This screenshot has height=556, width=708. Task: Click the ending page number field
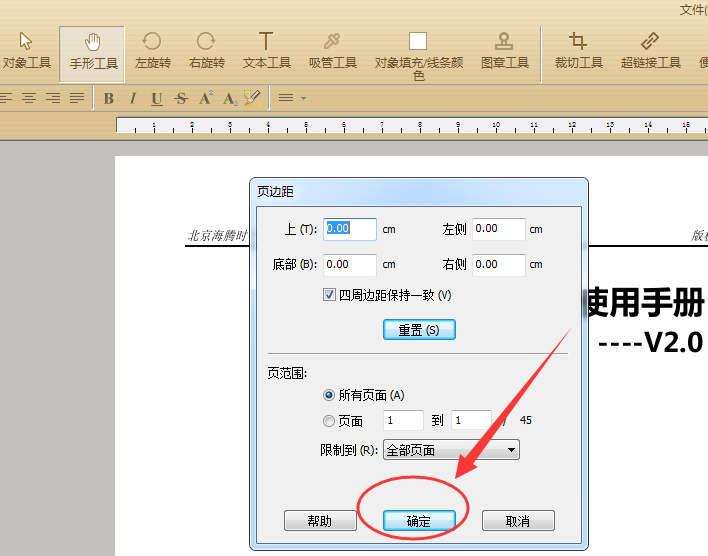click(x=471, y=420)
